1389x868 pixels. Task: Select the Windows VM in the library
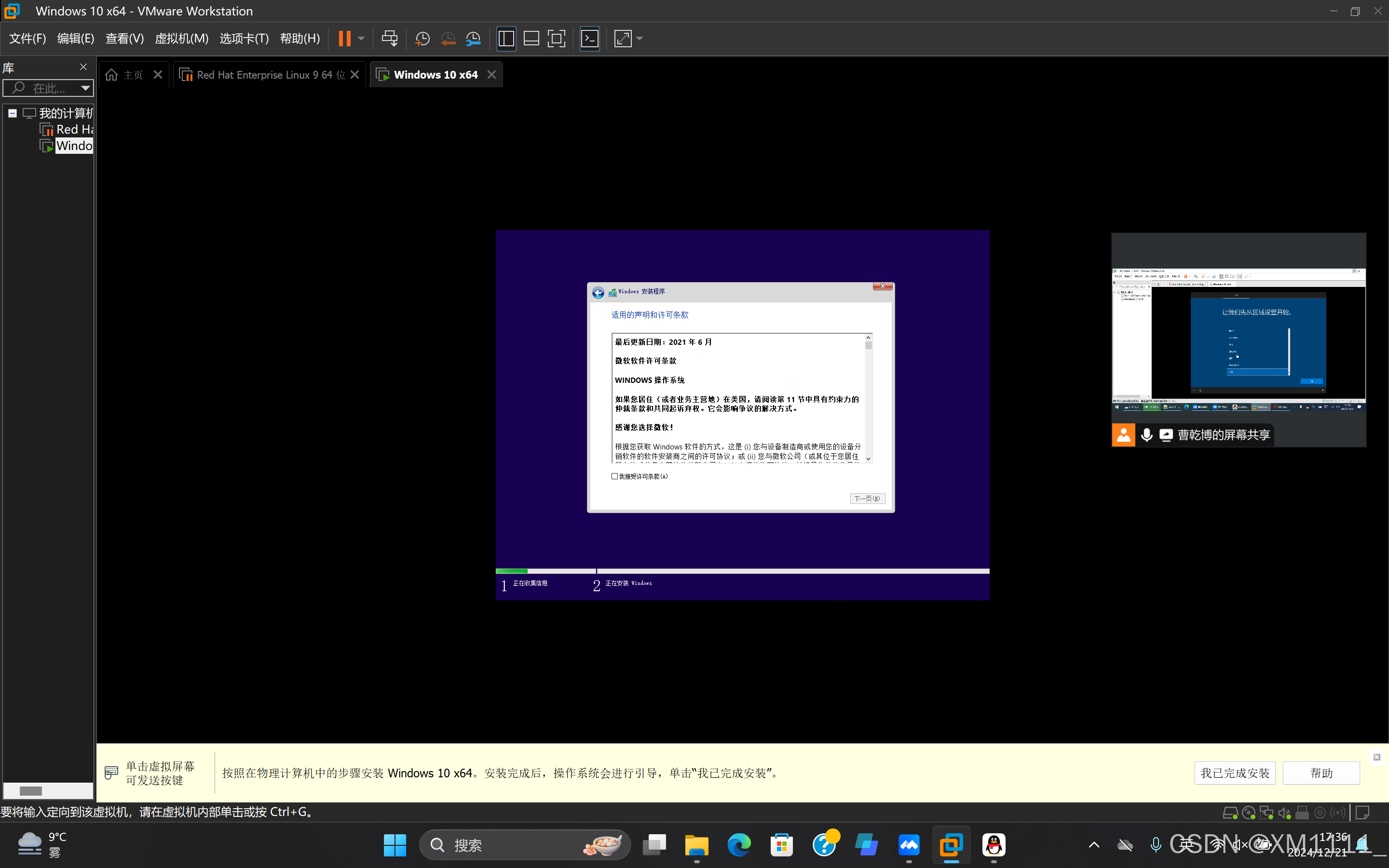67,146
